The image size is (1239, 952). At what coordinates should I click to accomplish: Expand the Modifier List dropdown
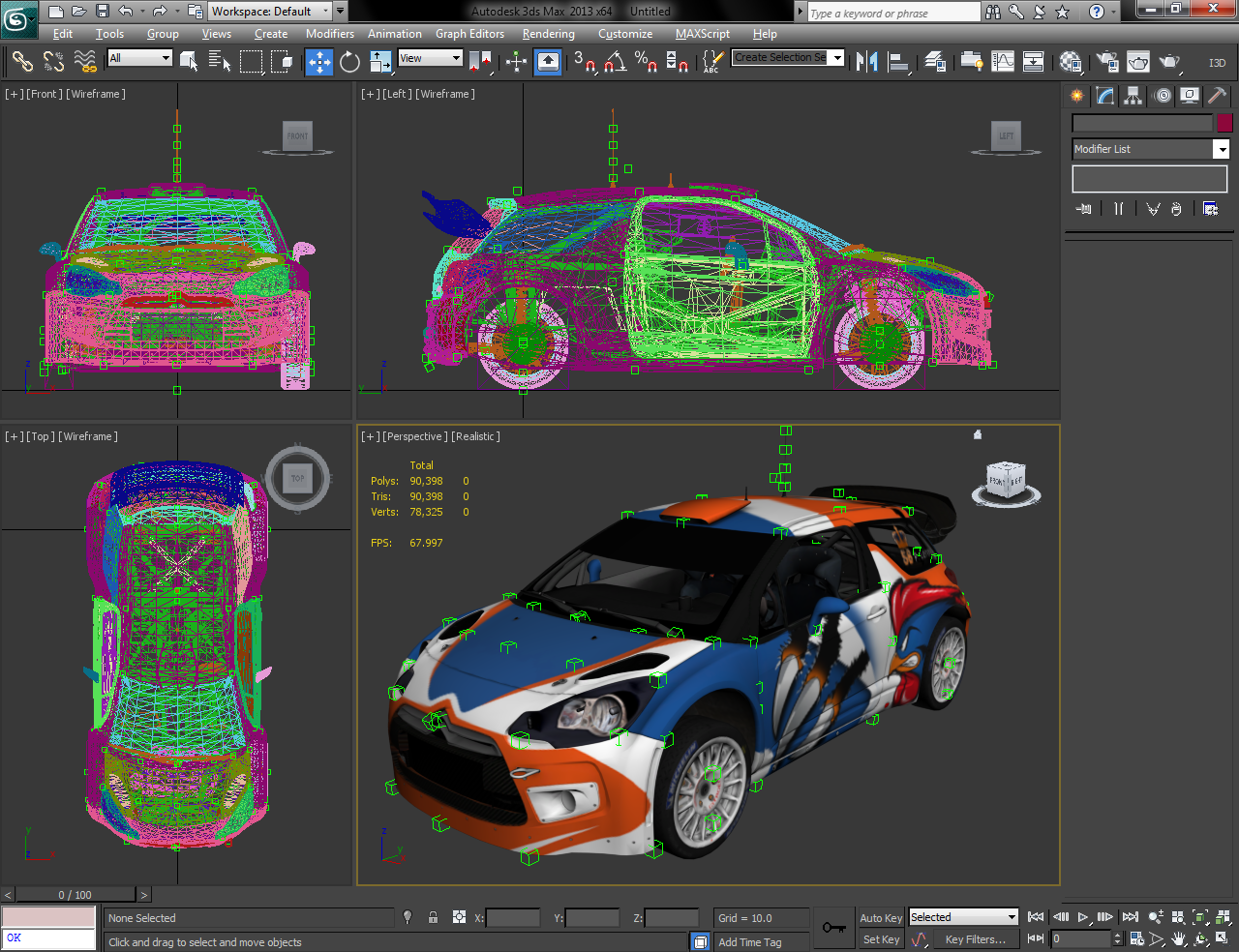click(1222, 149)
